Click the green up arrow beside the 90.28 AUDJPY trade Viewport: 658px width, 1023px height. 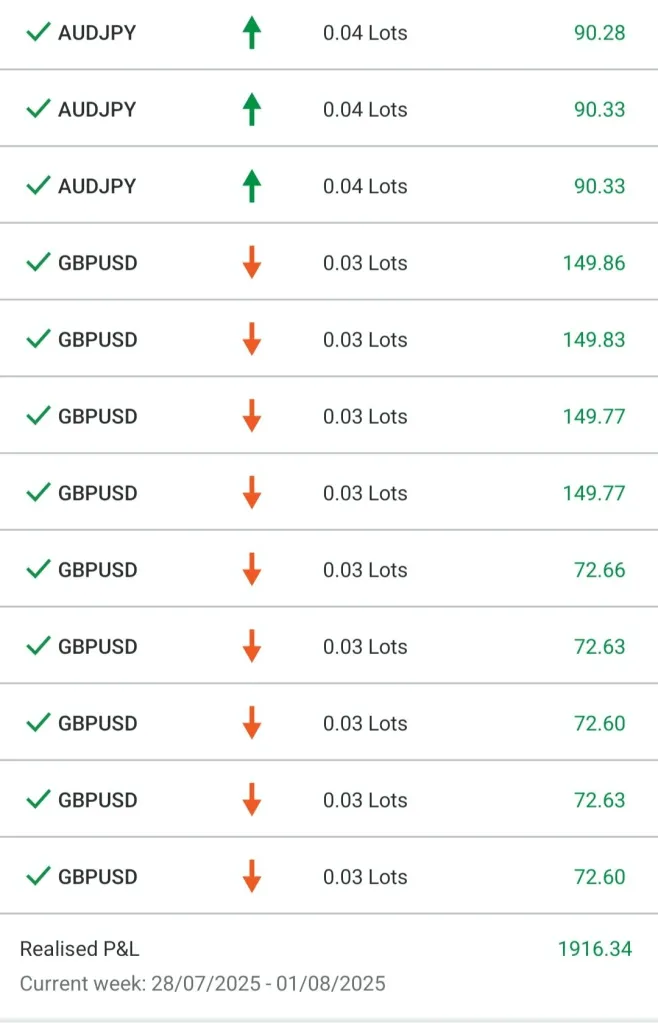pyautogui.click(x=252, y=33)
